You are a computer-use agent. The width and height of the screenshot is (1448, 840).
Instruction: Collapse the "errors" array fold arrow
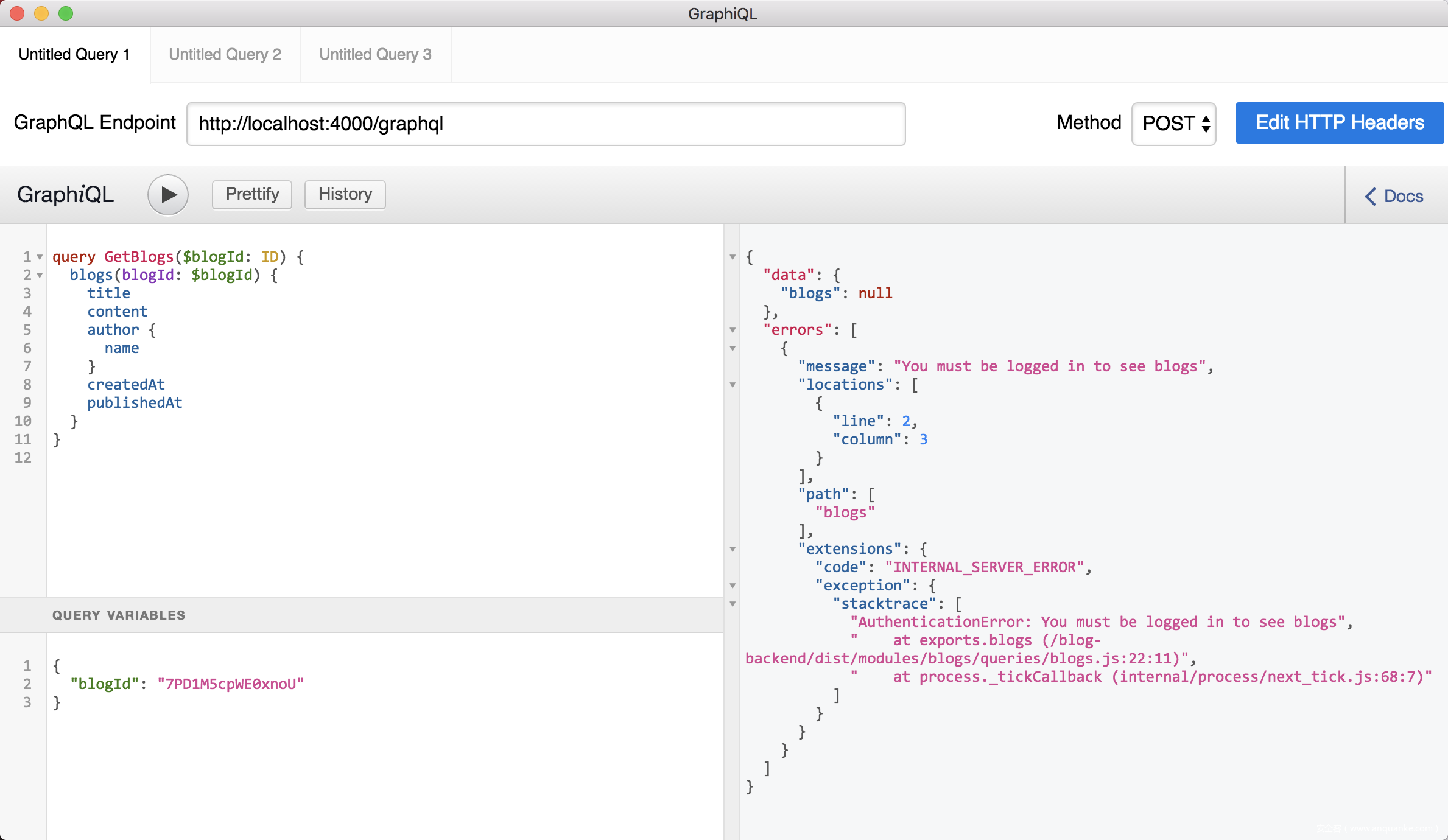[x=733, y=330]
